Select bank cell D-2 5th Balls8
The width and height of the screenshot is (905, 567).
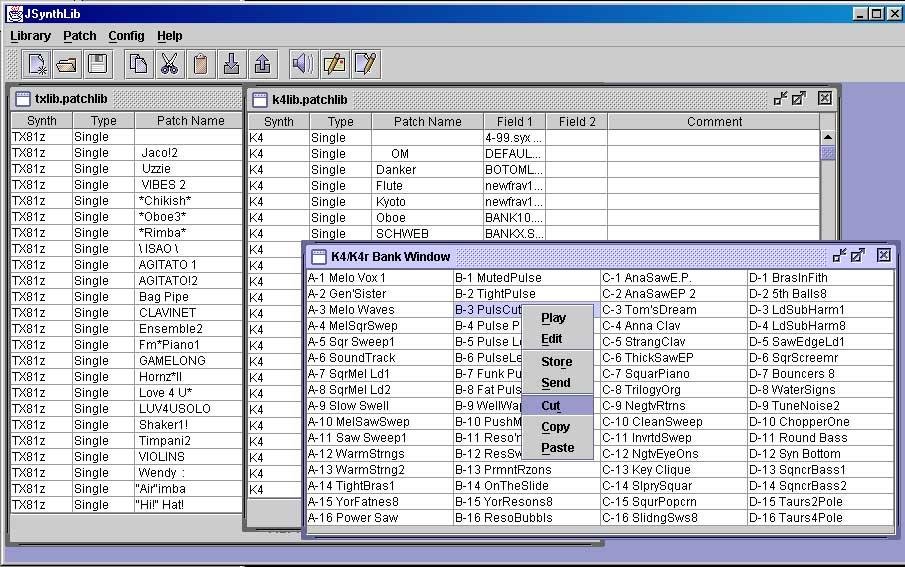[820, 294]
